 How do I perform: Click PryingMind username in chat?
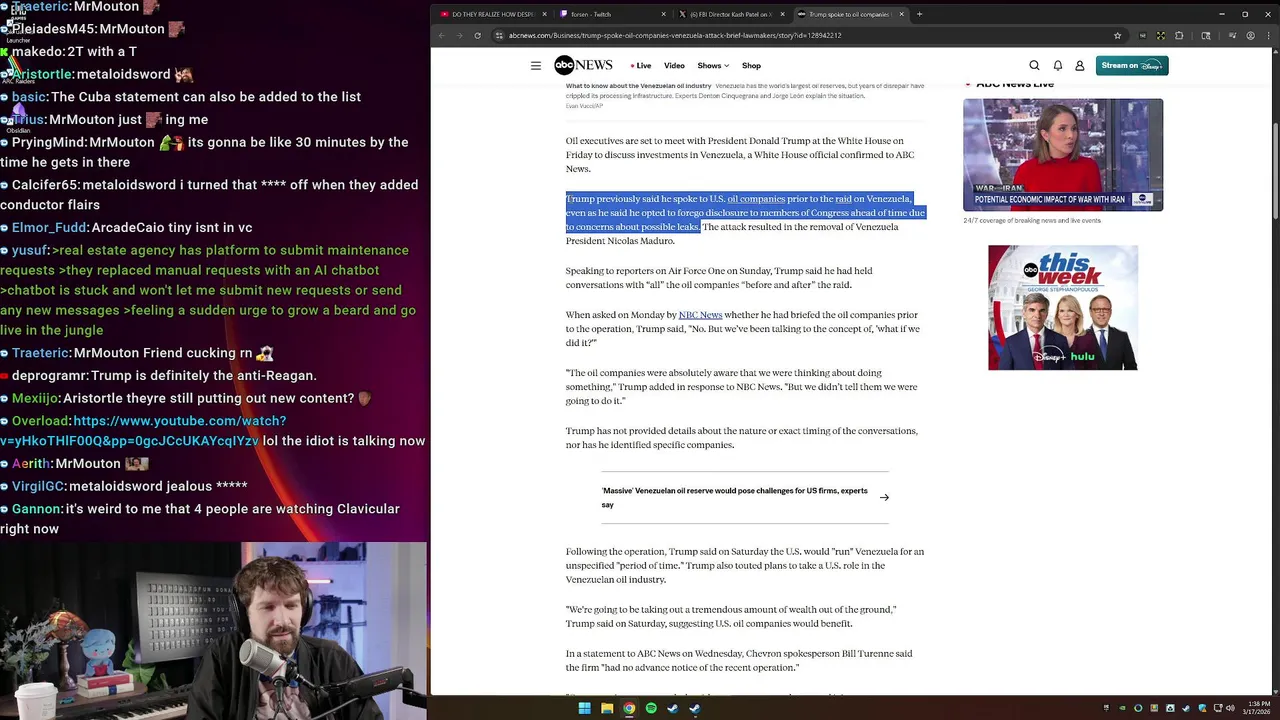pos(48,142)
